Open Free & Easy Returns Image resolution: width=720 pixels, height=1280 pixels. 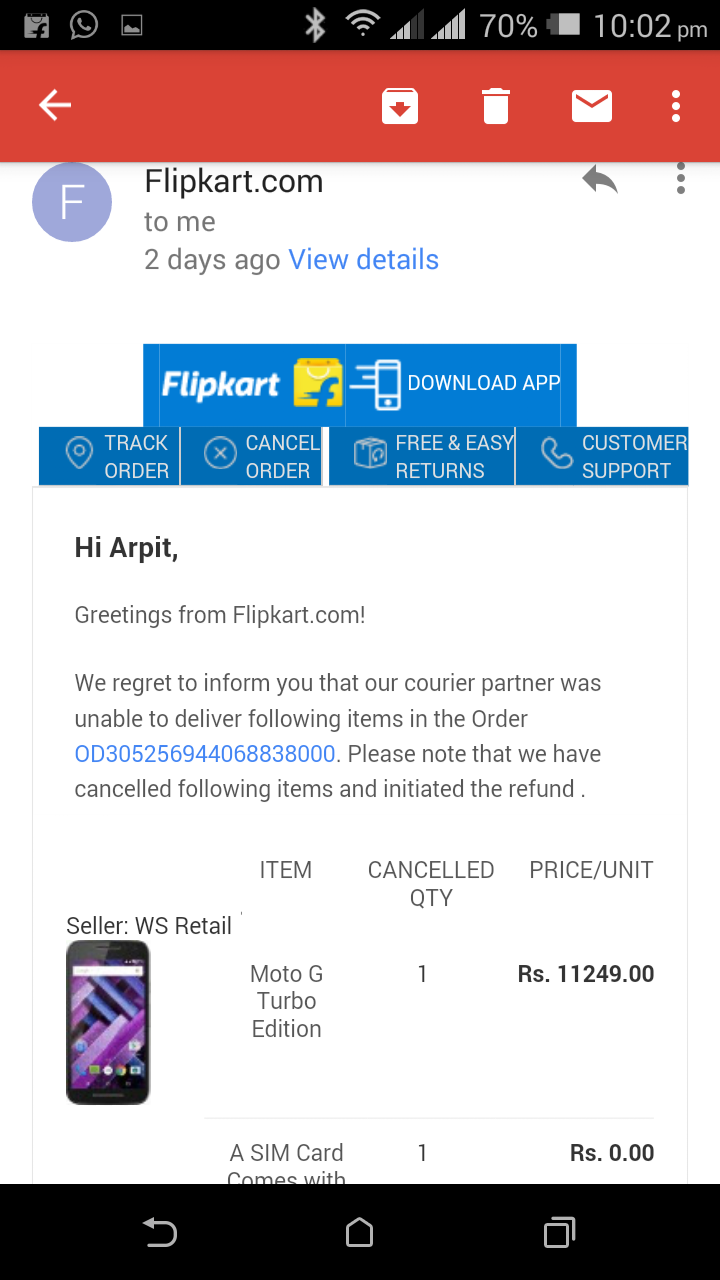(x=422, y=456)
